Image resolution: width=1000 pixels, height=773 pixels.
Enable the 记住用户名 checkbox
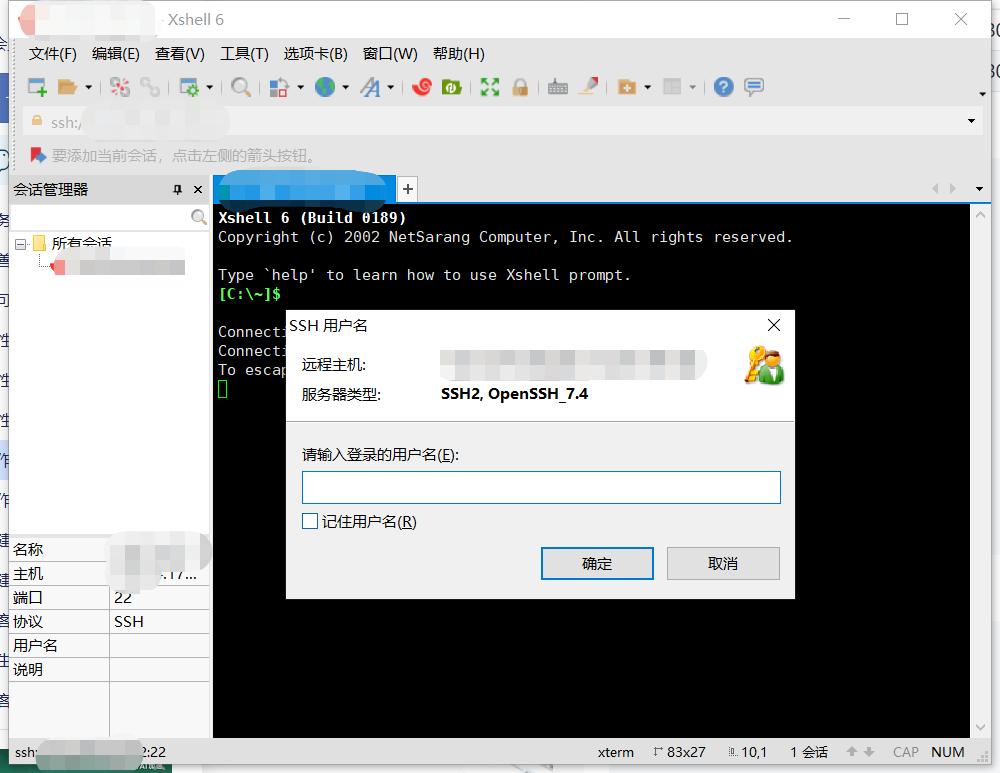click(310, 521)
